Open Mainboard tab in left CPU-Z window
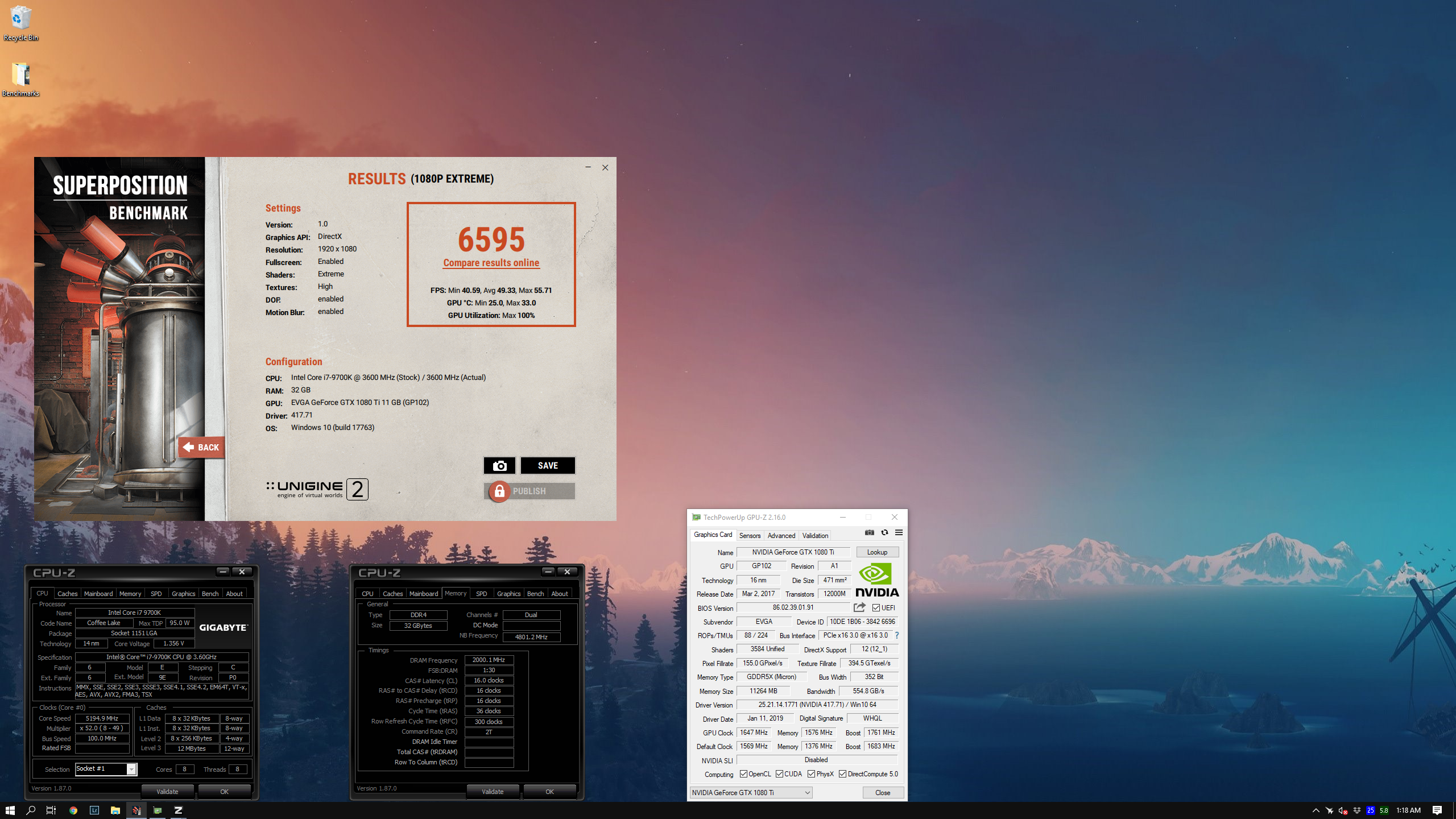The image size is (1456, 819). (x=98, y=594)
